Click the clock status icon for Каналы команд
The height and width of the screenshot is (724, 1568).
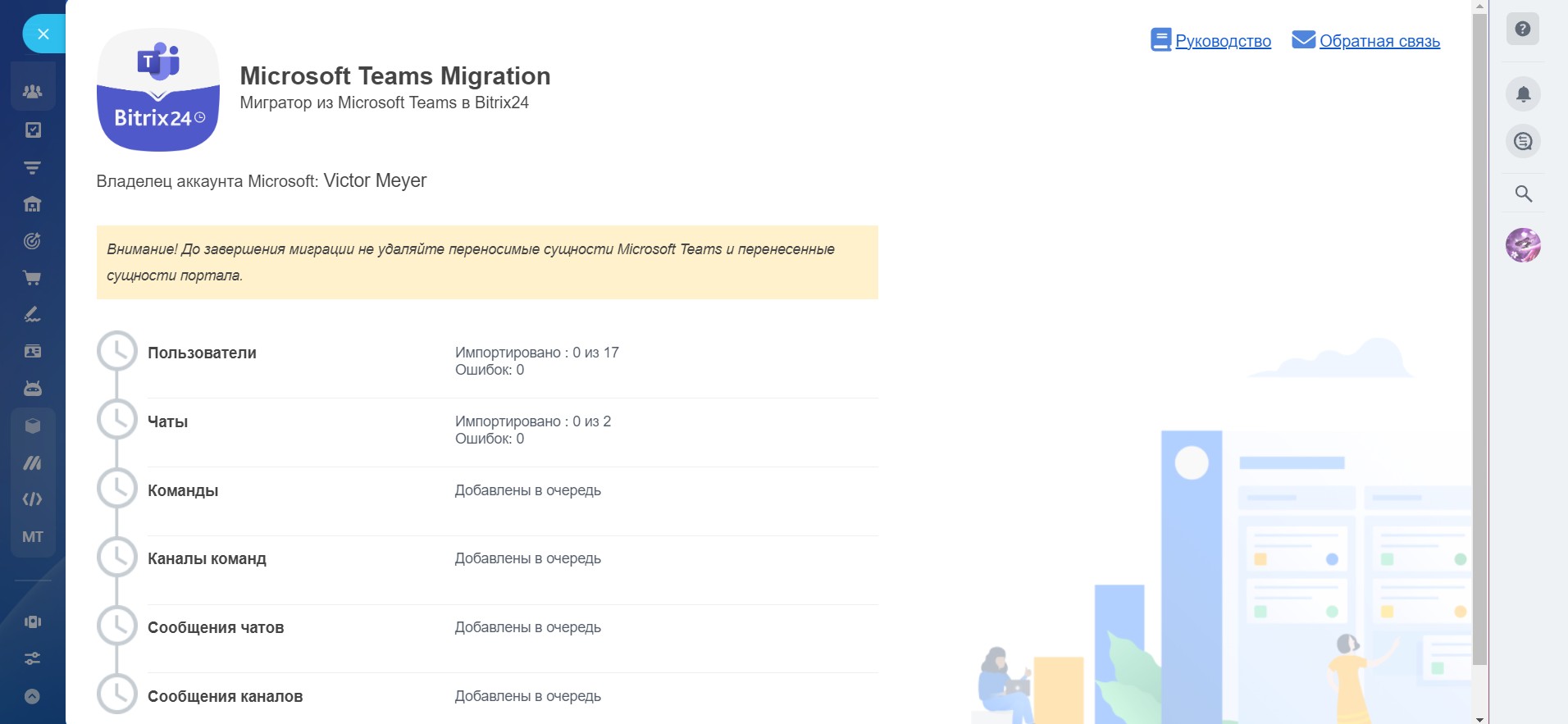(x=117, y=558)
